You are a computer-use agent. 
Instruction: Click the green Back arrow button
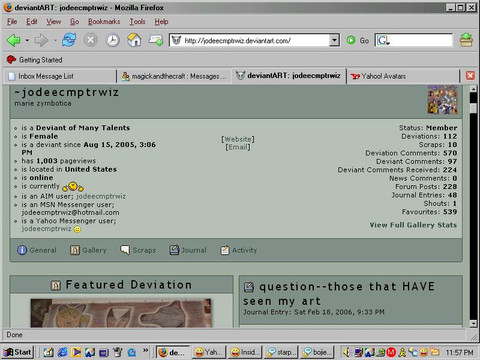coord(14,40)
